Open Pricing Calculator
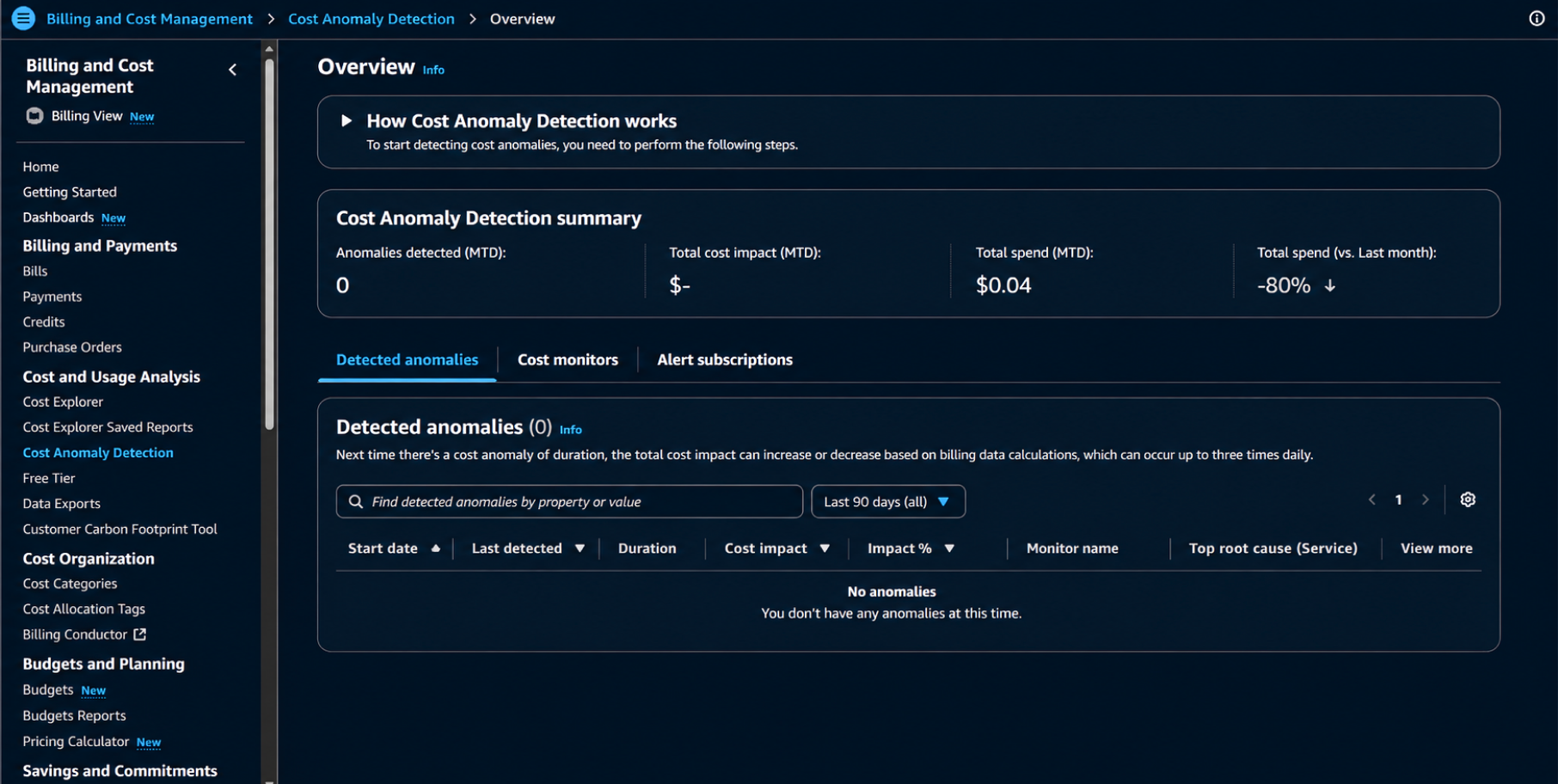 (76, 741)
